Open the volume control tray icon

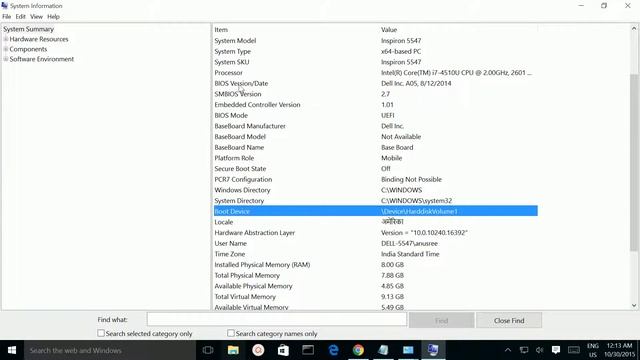pyautogui.click(x=540, y=350)
